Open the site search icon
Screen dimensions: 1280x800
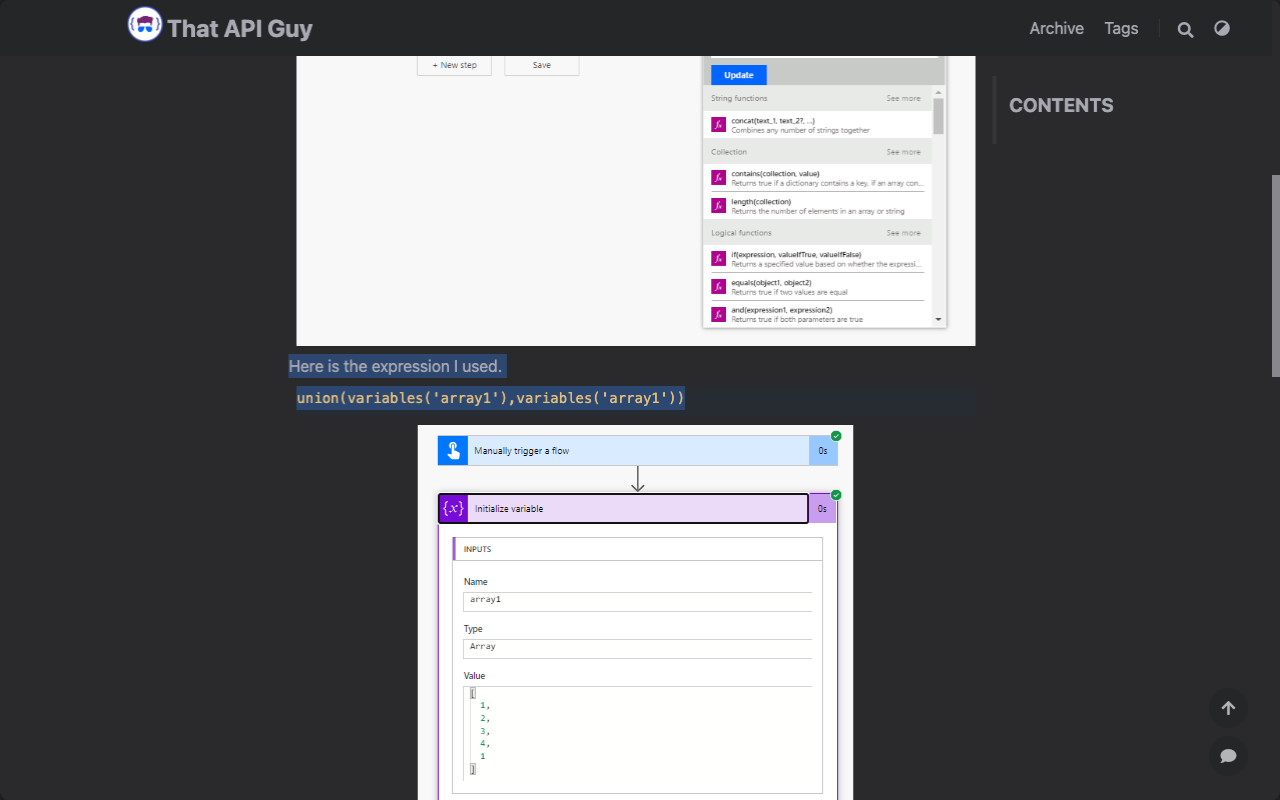[x=1185, y=29]
